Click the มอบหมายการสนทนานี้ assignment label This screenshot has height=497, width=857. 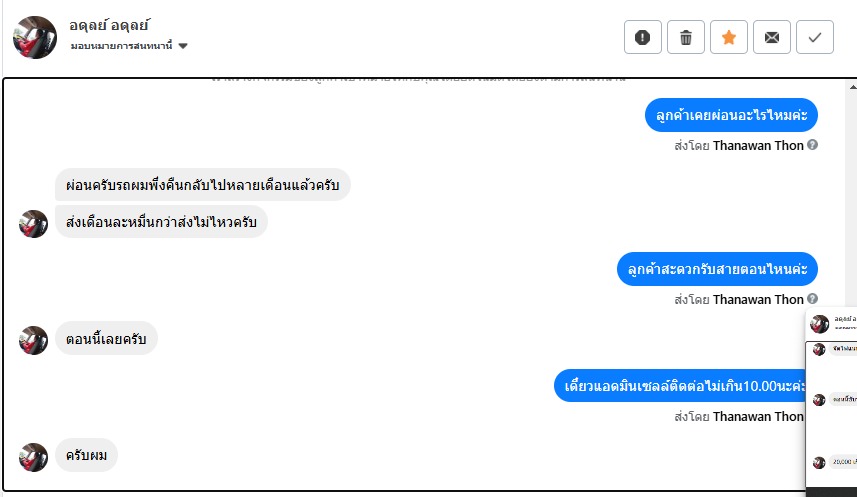(122, 47)
